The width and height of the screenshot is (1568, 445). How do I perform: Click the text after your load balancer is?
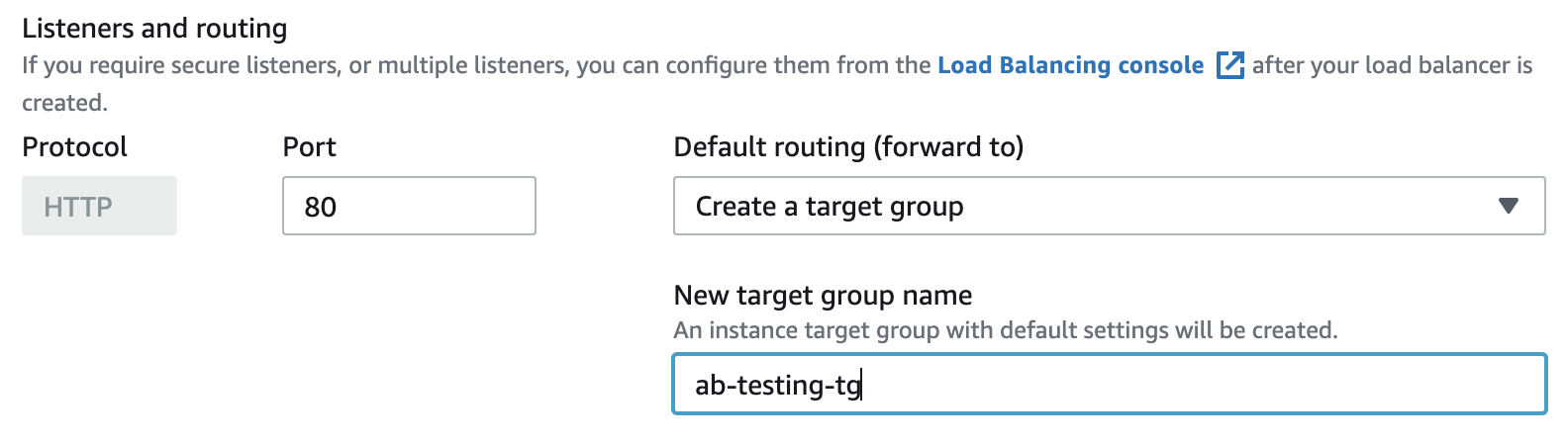click(1392, 65)
